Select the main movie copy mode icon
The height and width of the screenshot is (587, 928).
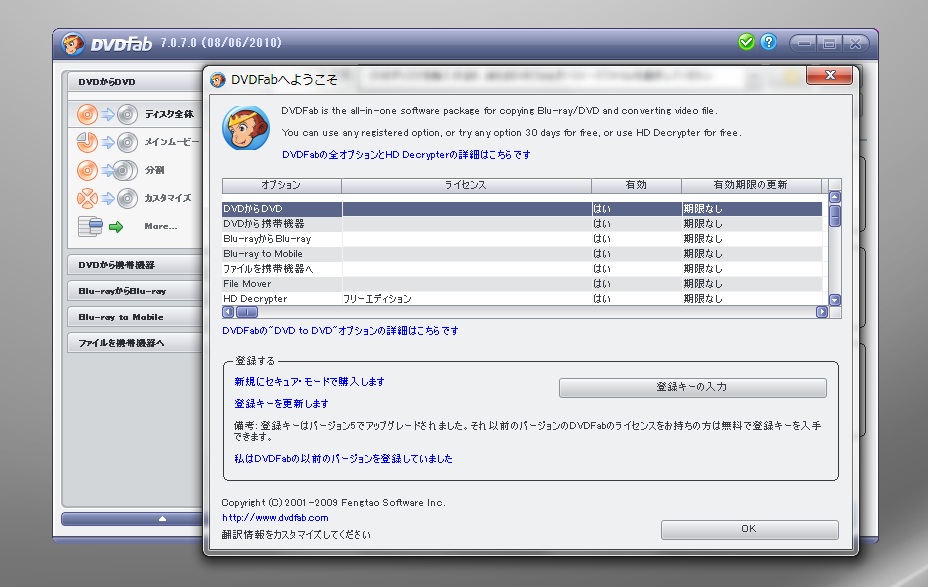tap(107, 142)
